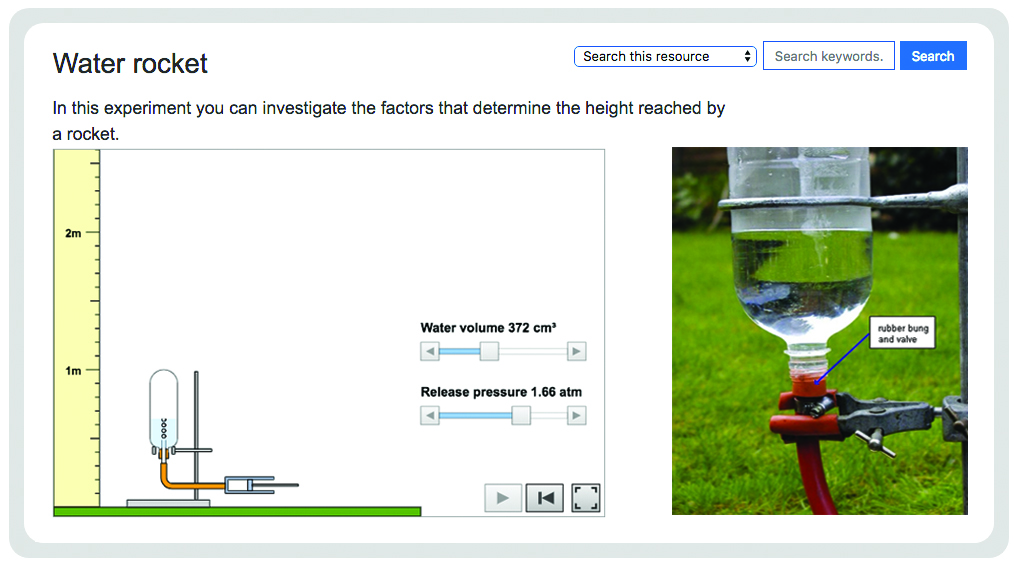Focus the Search keywords input field
This screenshot has width=1020, height=568.
[829, 56]
